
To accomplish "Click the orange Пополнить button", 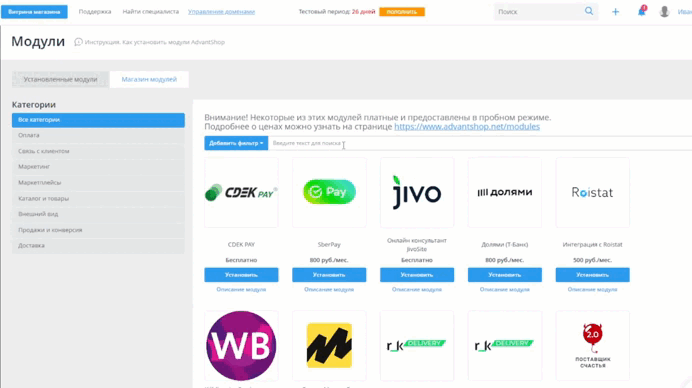I will (x=402, y=12).
